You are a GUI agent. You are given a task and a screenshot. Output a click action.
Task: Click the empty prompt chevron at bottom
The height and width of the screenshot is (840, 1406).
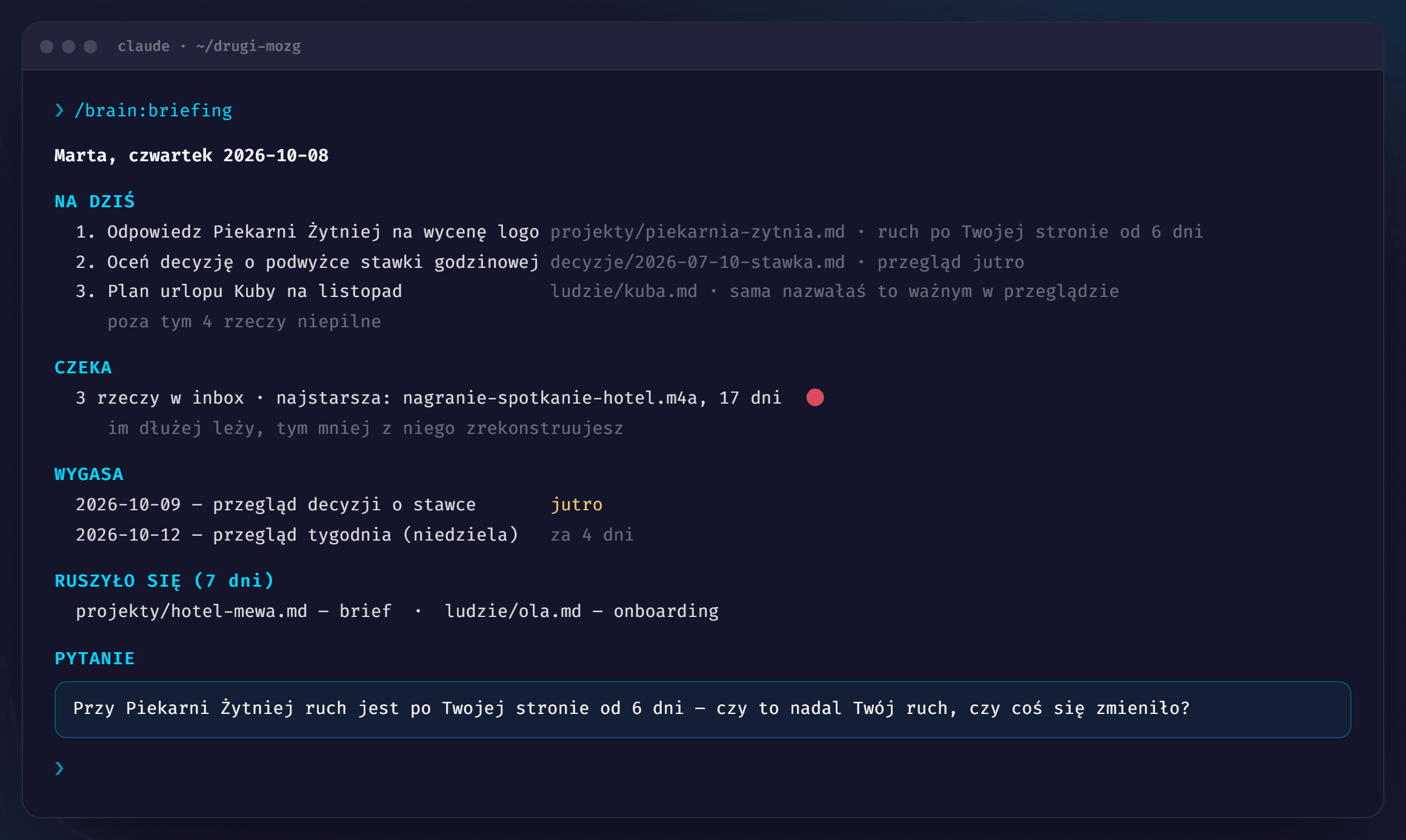tap(59, 768)
